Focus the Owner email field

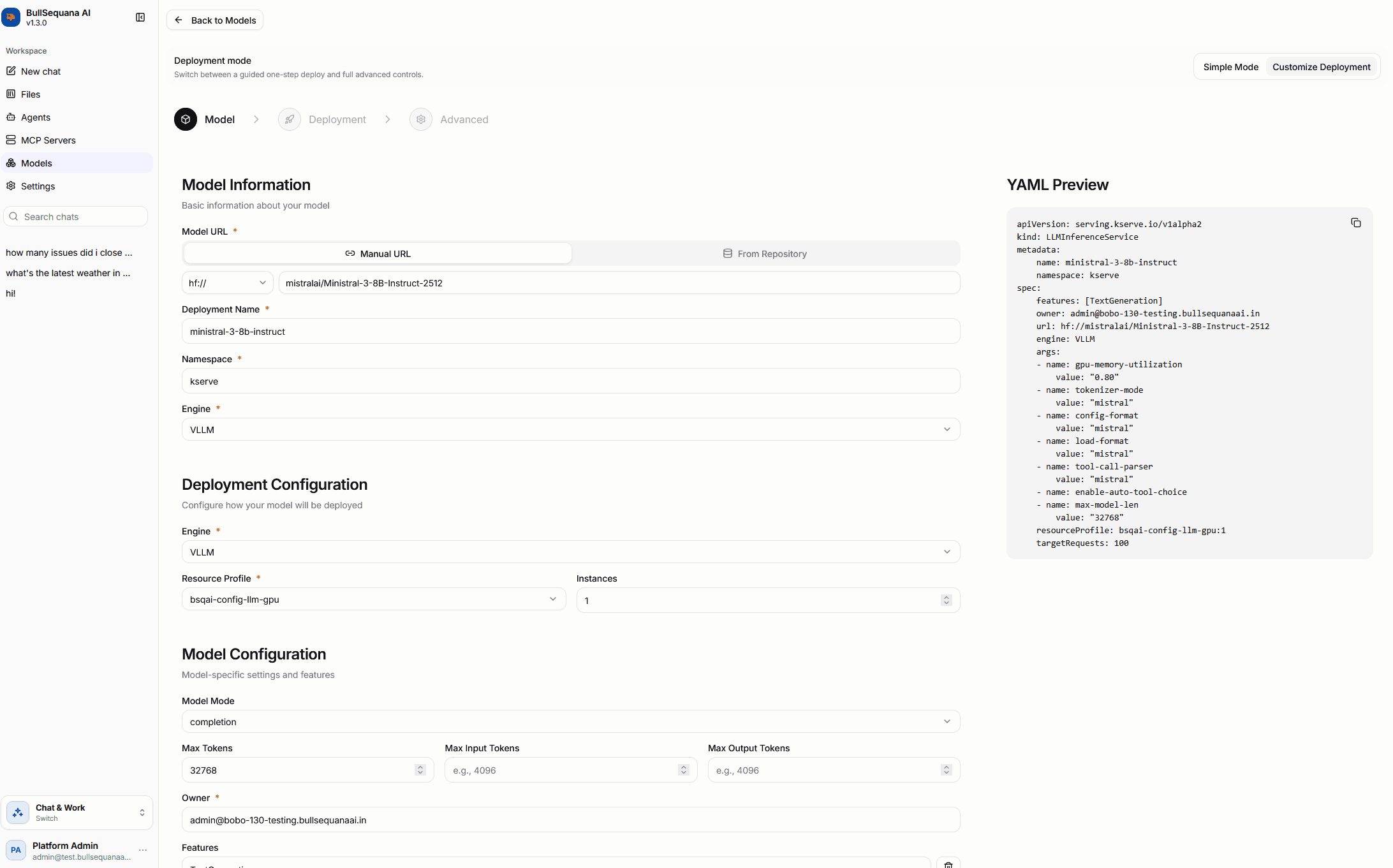pyautogui.click(x=571, y=820)
